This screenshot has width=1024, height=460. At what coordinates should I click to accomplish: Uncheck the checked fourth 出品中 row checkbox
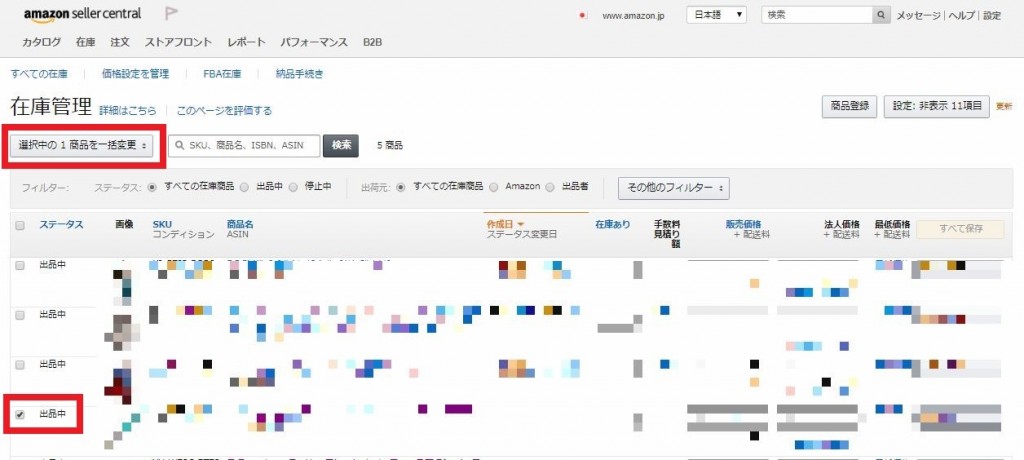[x=20, y=414]
